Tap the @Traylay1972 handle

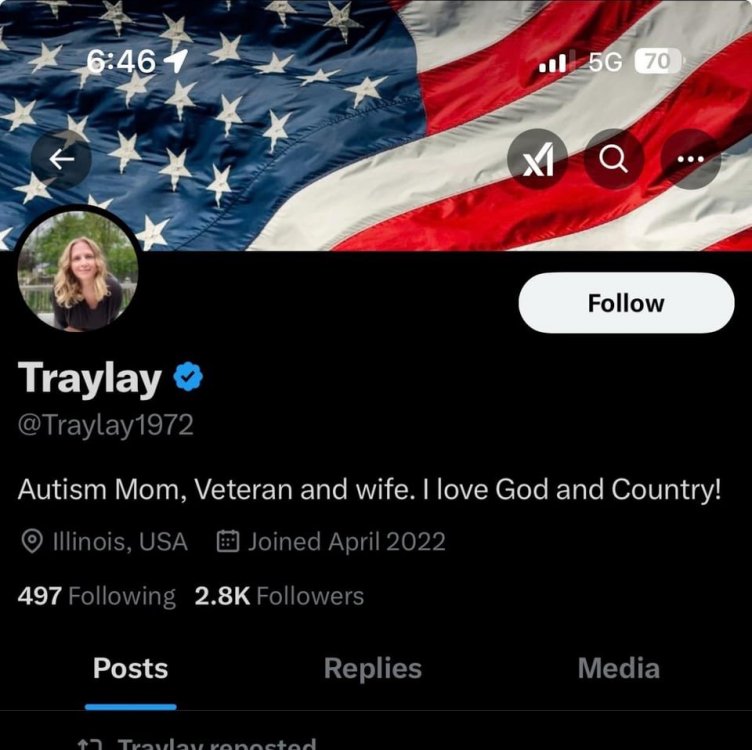pos(106,425)
